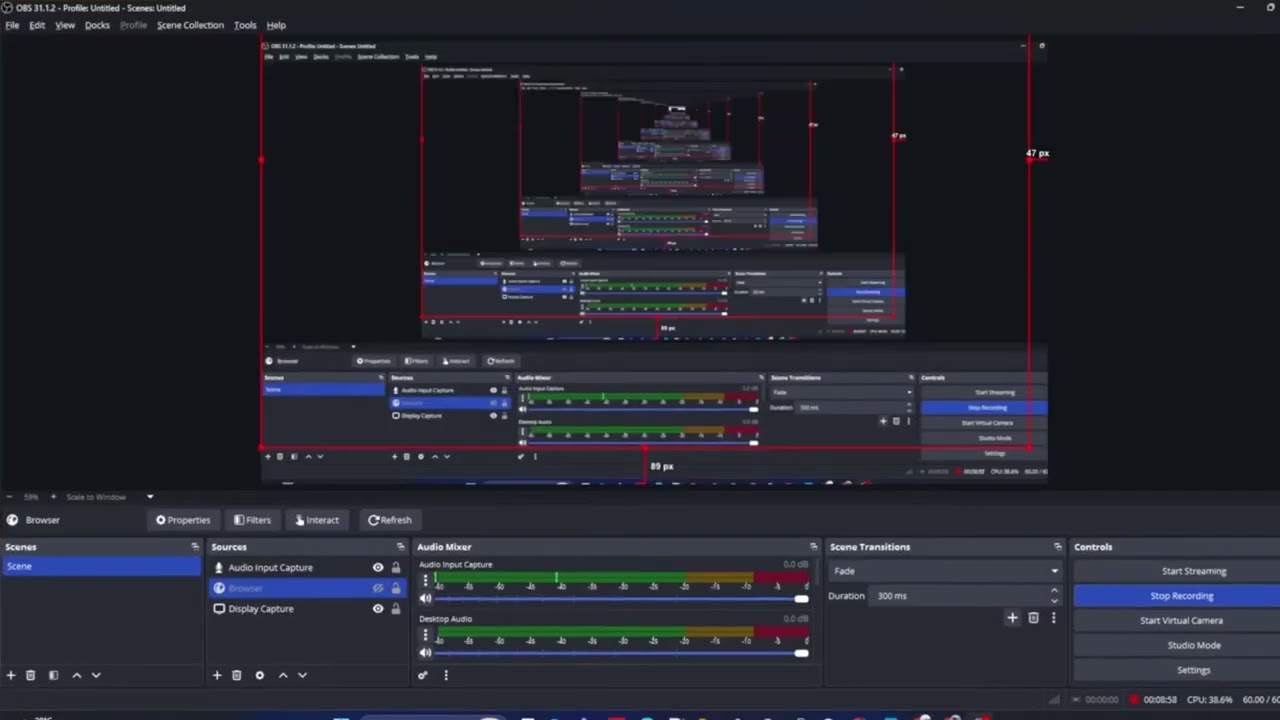Image resolution: width=1280 pixels, height=720 pixels.
Task: Delete the selected source using the trash icon
Action: [x=237, y=675]
